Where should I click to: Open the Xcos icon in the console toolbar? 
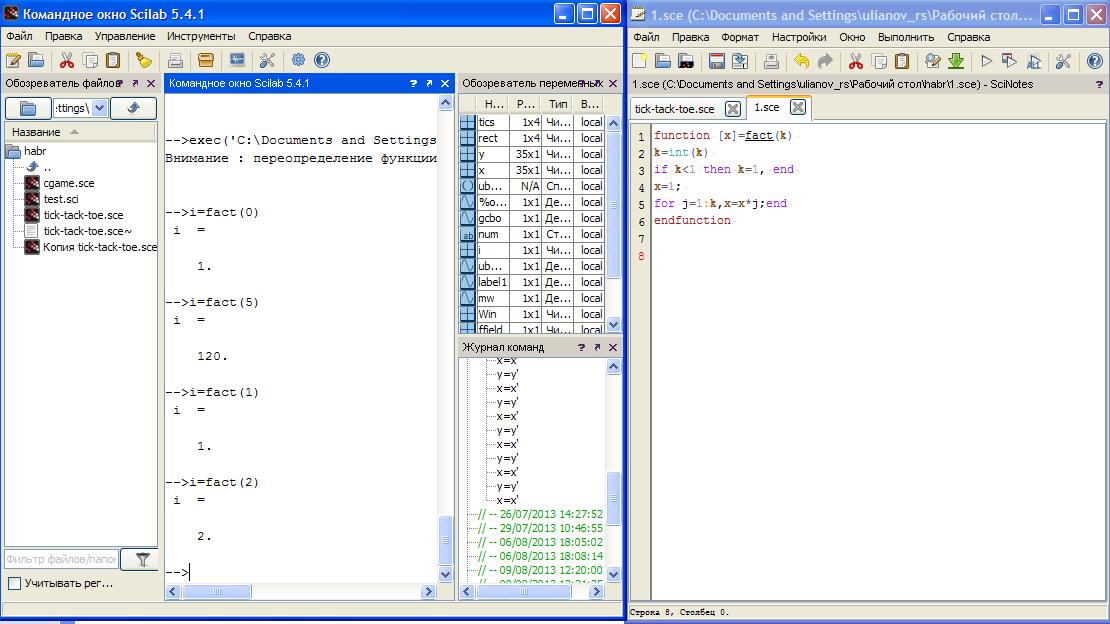(x=236, y=60)
